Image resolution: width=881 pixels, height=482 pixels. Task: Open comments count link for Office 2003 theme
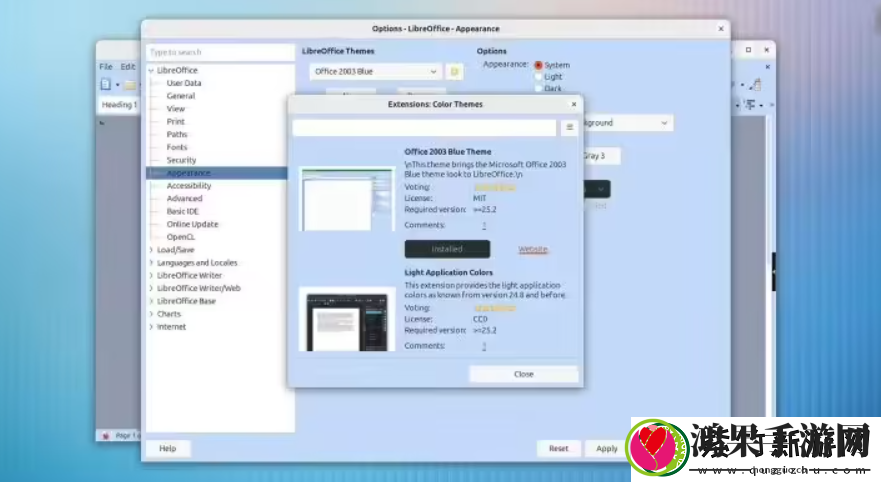tap(484, 225)
